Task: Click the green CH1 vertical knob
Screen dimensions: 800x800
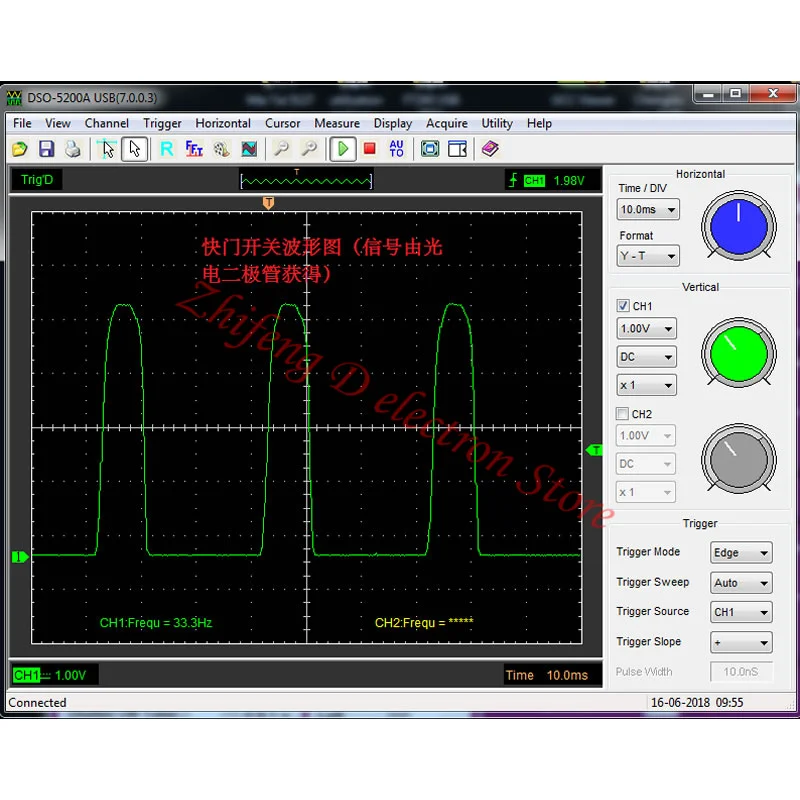Action: [739, 353]
